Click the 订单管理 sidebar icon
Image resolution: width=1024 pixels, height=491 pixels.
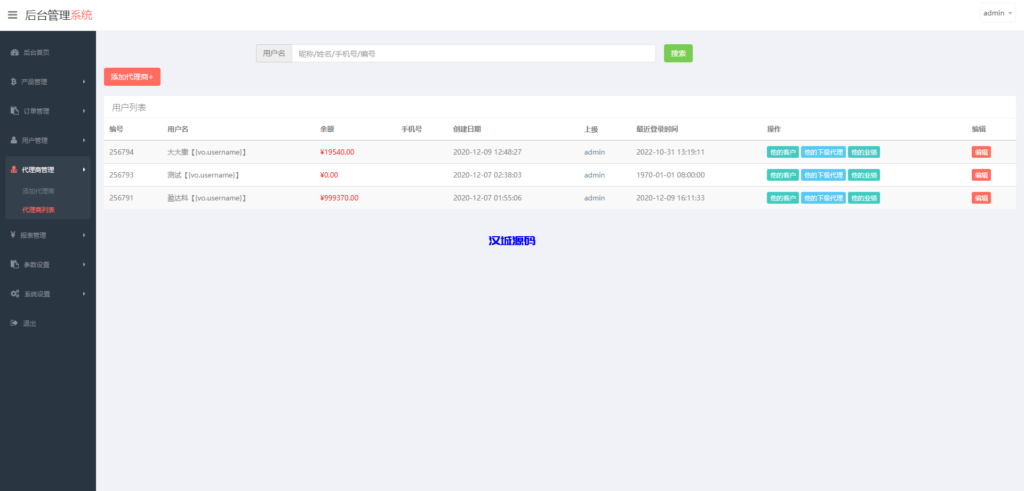coord(14,111)
